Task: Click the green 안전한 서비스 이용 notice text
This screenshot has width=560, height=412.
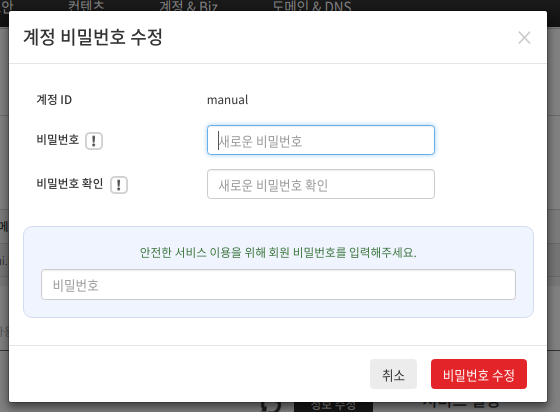Action: [278, 252]
